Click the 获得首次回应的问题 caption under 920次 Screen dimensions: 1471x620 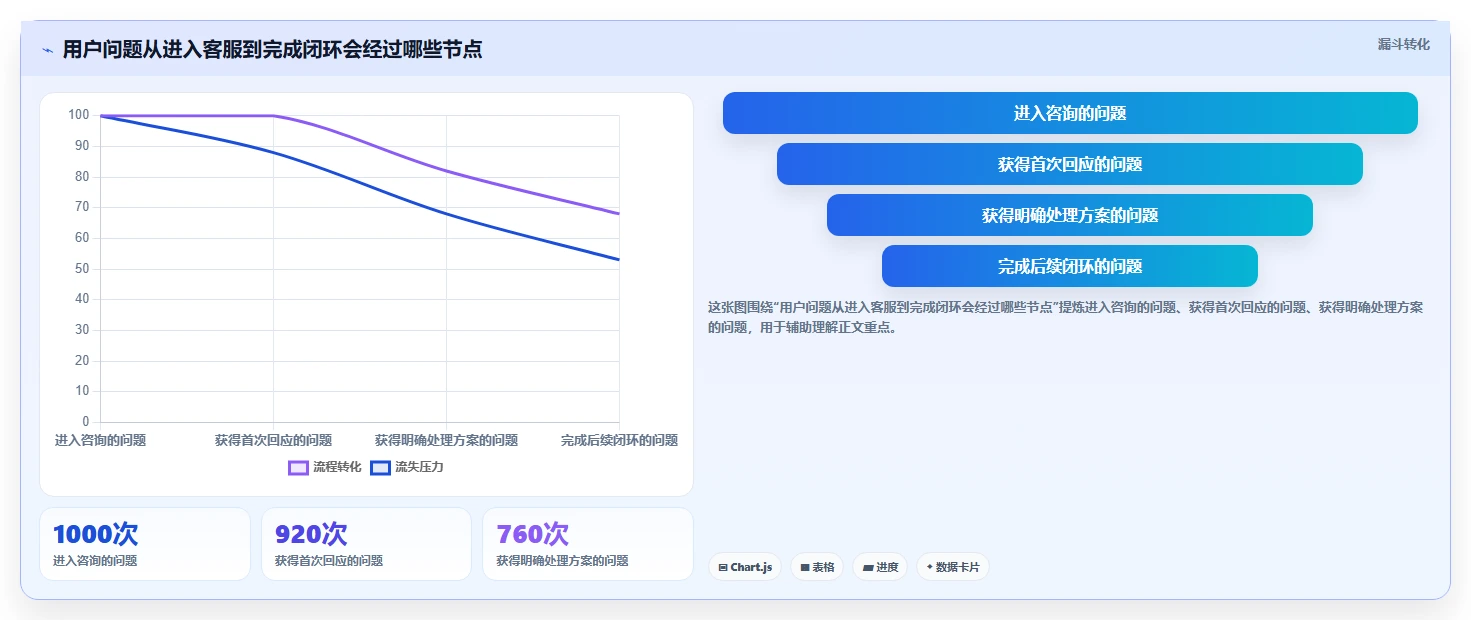pyautogui.click(x=329, y=561)
